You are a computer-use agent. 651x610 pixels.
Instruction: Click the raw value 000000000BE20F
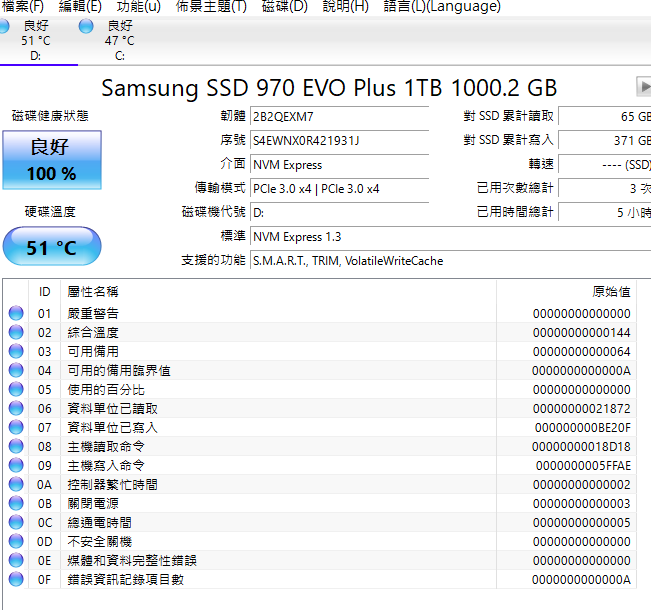[x=582, y=428]
